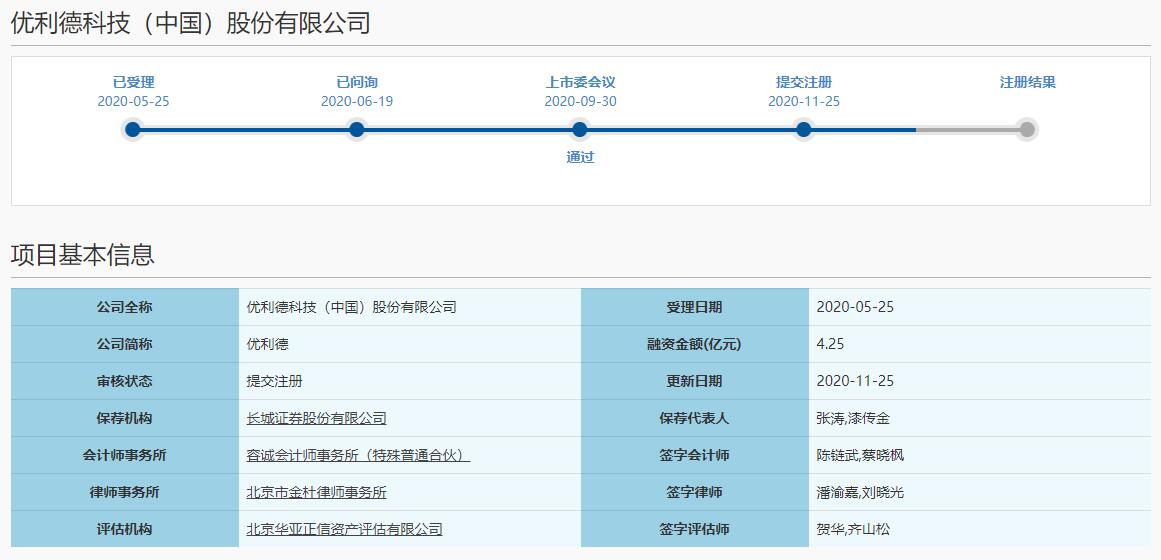
Task: Click the 注册结果 stage label
Action: (x=1027, y=82)
